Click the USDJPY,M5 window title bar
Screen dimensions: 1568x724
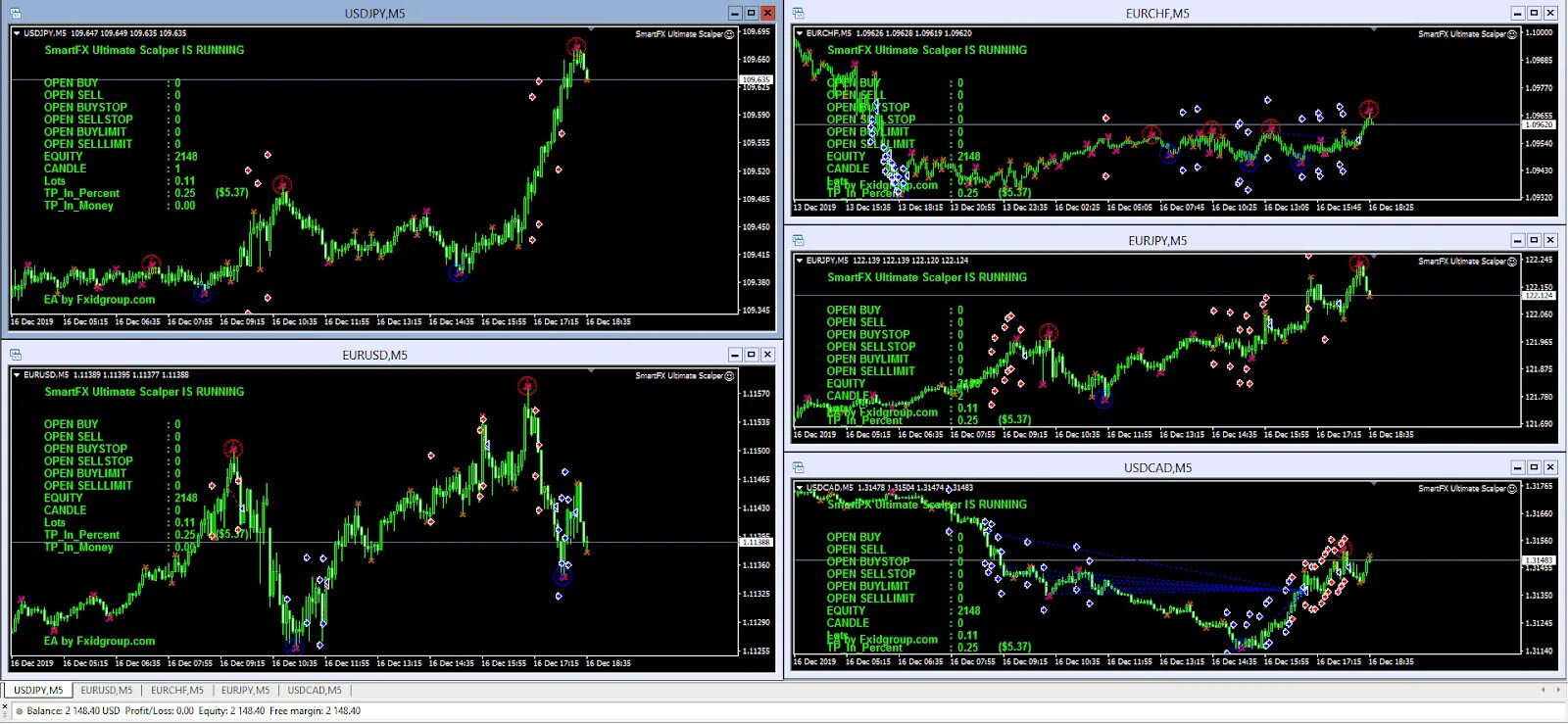point(374,14)
